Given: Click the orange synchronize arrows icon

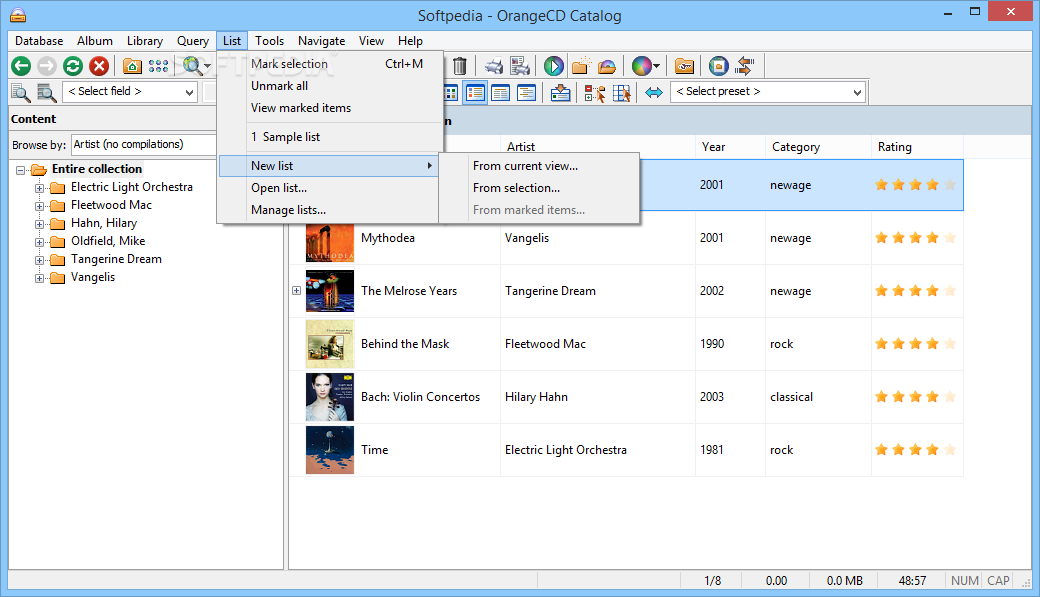Looking at the screenshot, I should [745, 66].
